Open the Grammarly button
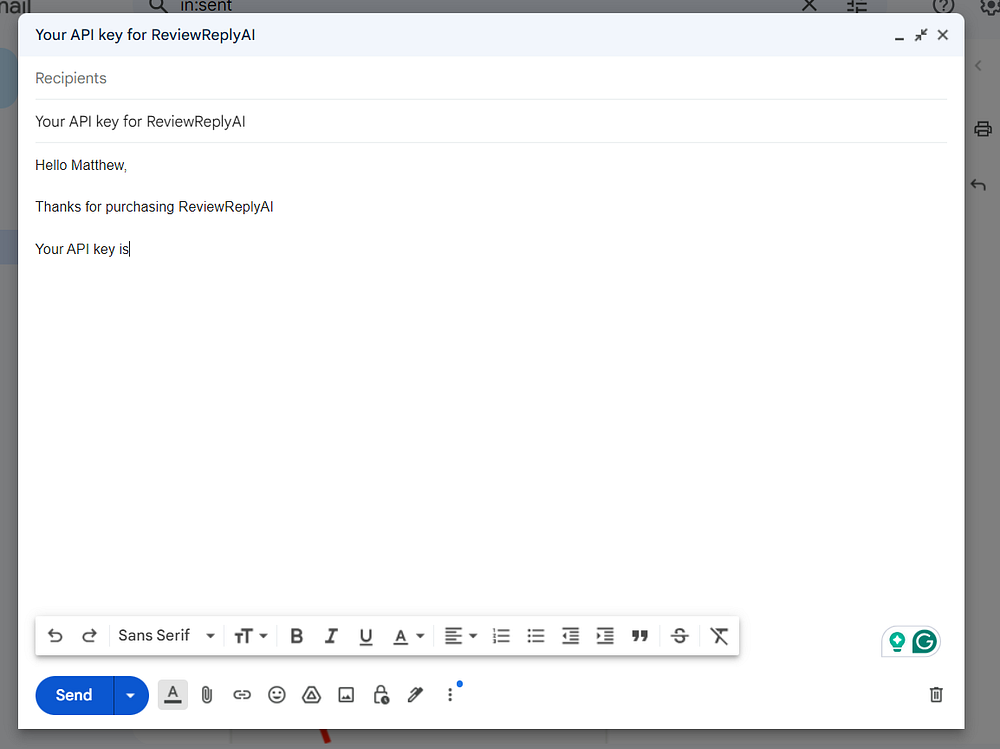The width and height of the screenshot is (1000, 749). 924,641
